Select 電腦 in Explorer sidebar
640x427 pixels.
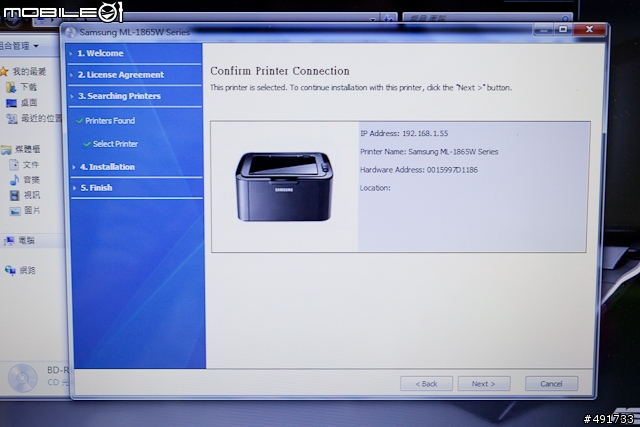(27, 240)
